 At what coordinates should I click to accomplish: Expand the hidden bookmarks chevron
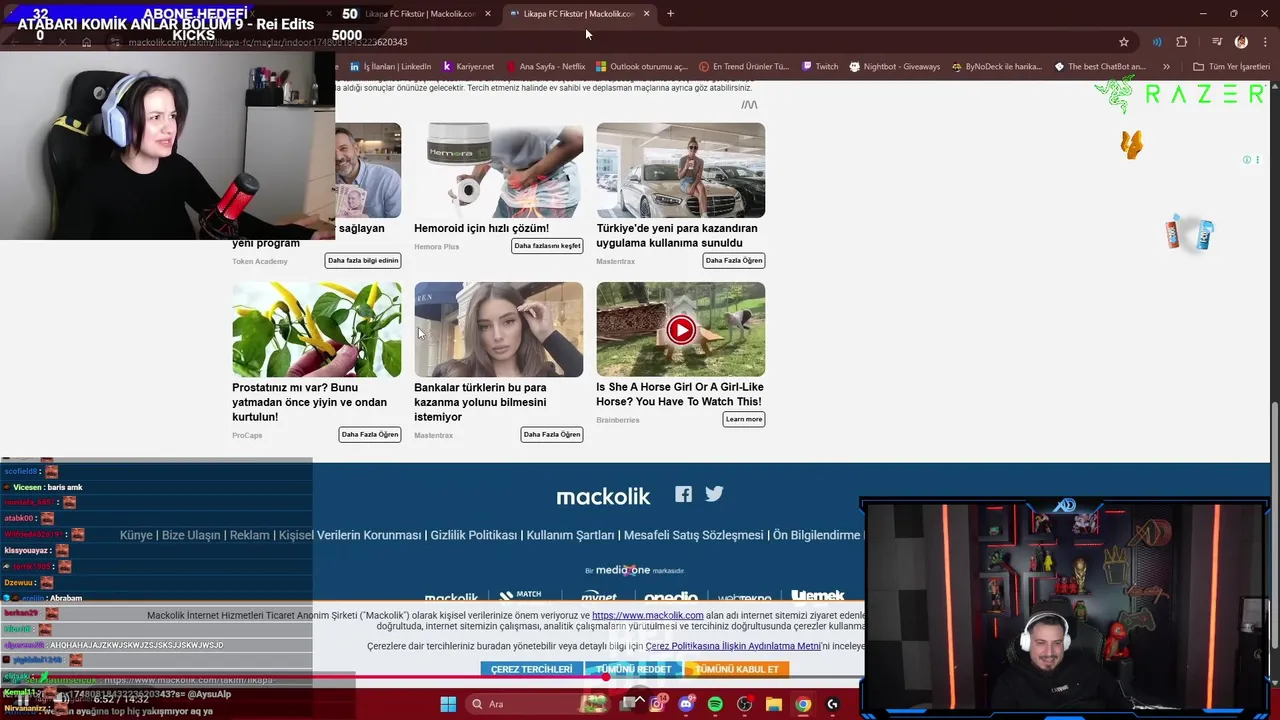(1166, 67)
